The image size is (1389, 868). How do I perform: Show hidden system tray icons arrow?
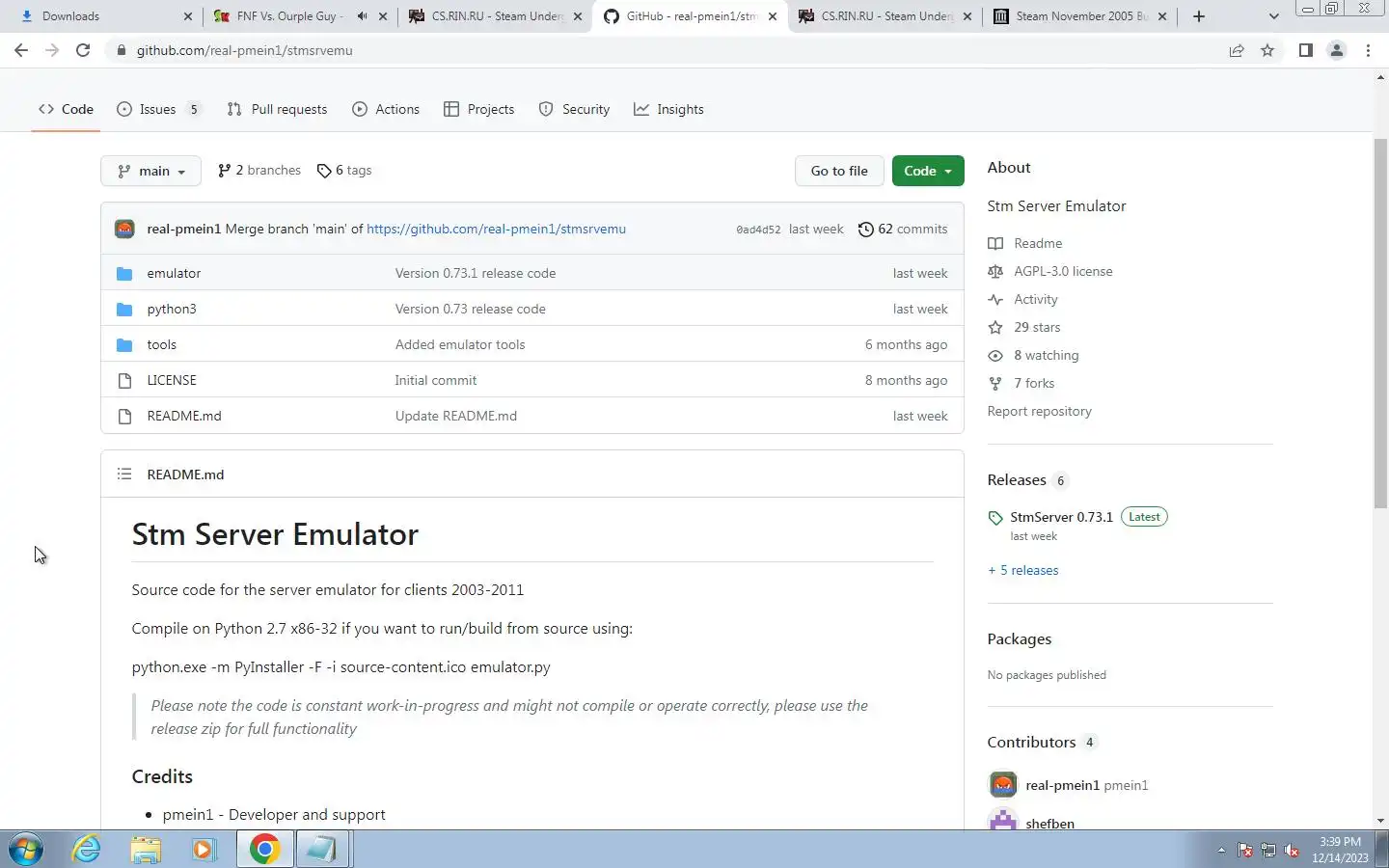click(x=1221, y=850)
